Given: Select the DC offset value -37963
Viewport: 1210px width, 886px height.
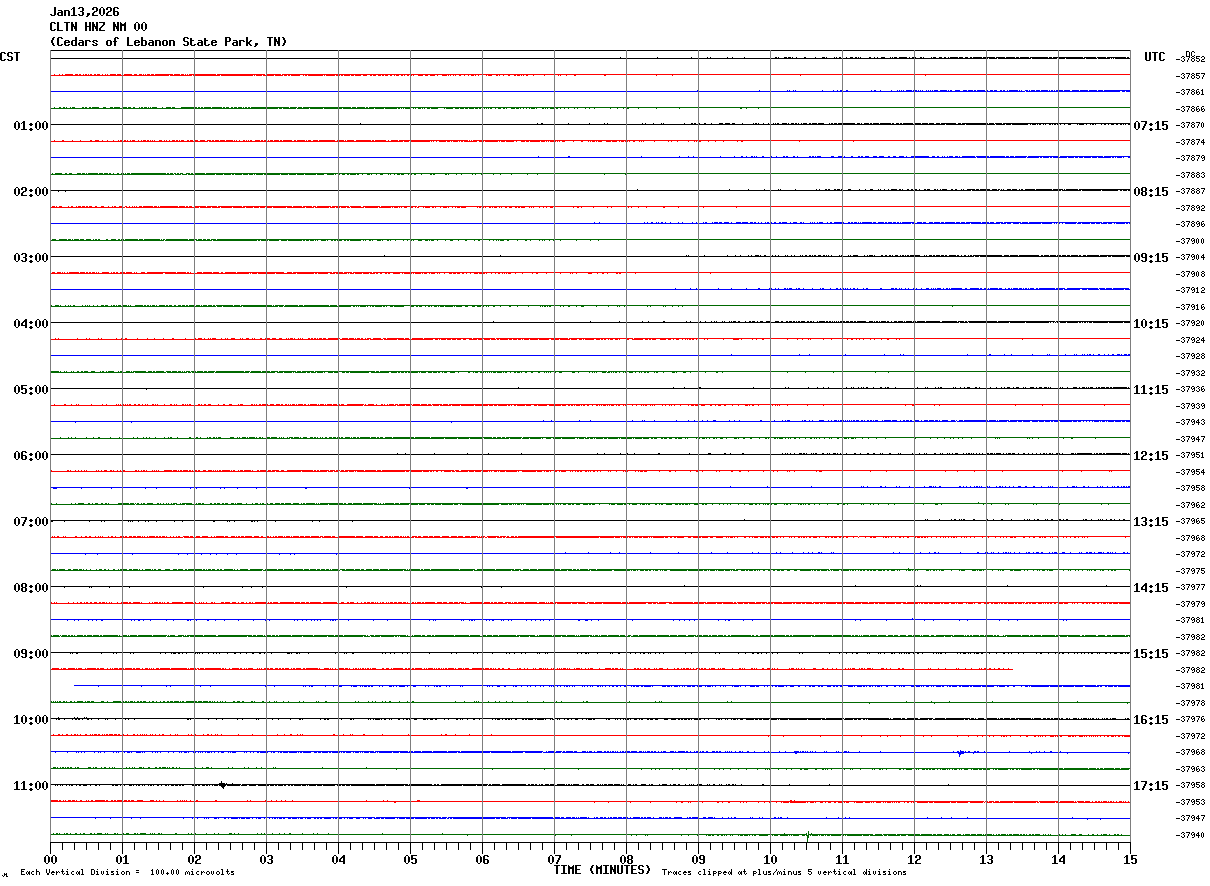Looking at the screenshot, I should pyautogui.click(x=1190, y=769).
